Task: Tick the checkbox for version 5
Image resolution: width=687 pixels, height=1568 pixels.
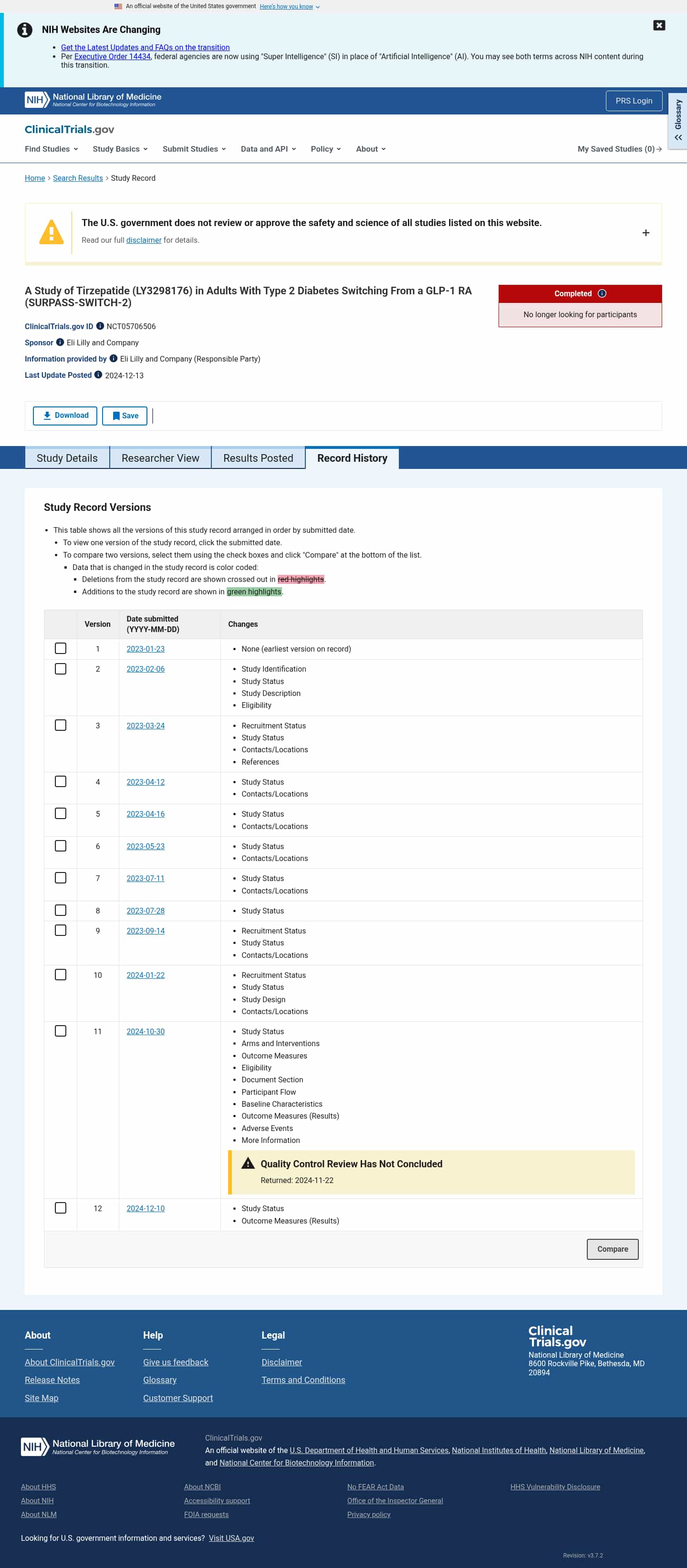Action: (61, 813)
